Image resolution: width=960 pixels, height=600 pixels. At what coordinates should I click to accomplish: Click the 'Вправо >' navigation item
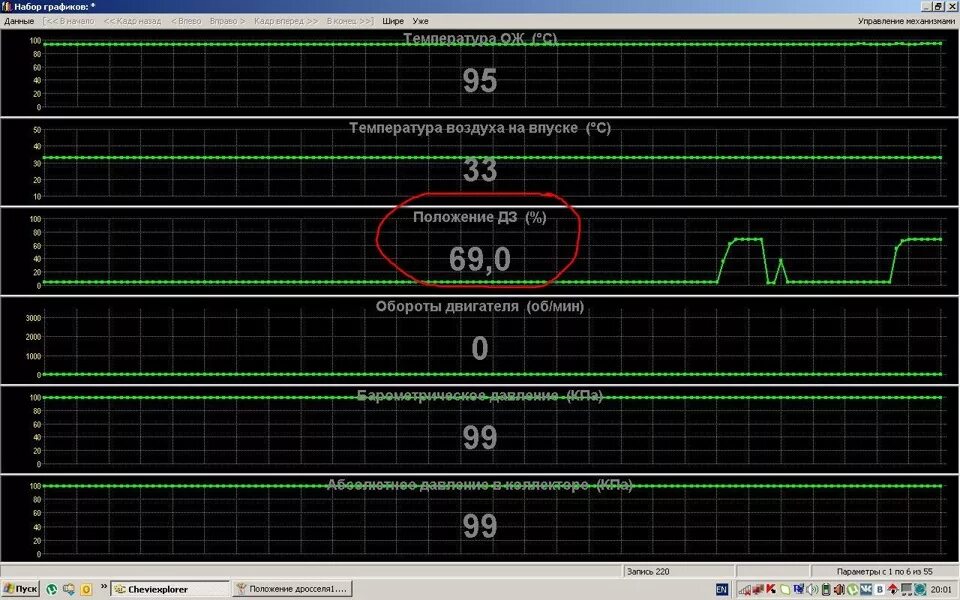[227, 21]
